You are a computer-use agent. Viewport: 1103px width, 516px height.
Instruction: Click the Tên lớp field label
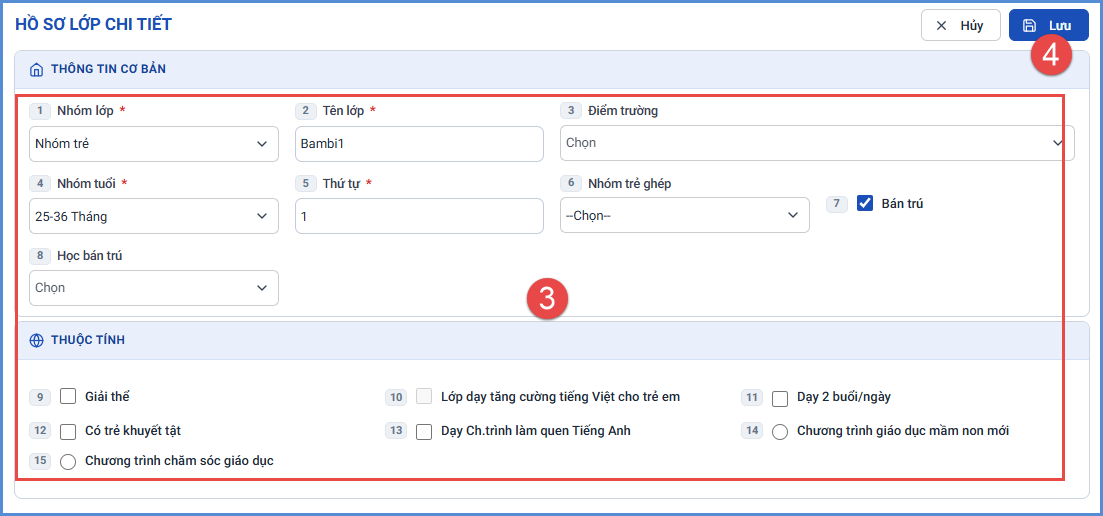pyautogui.click(x=343, y=110)
